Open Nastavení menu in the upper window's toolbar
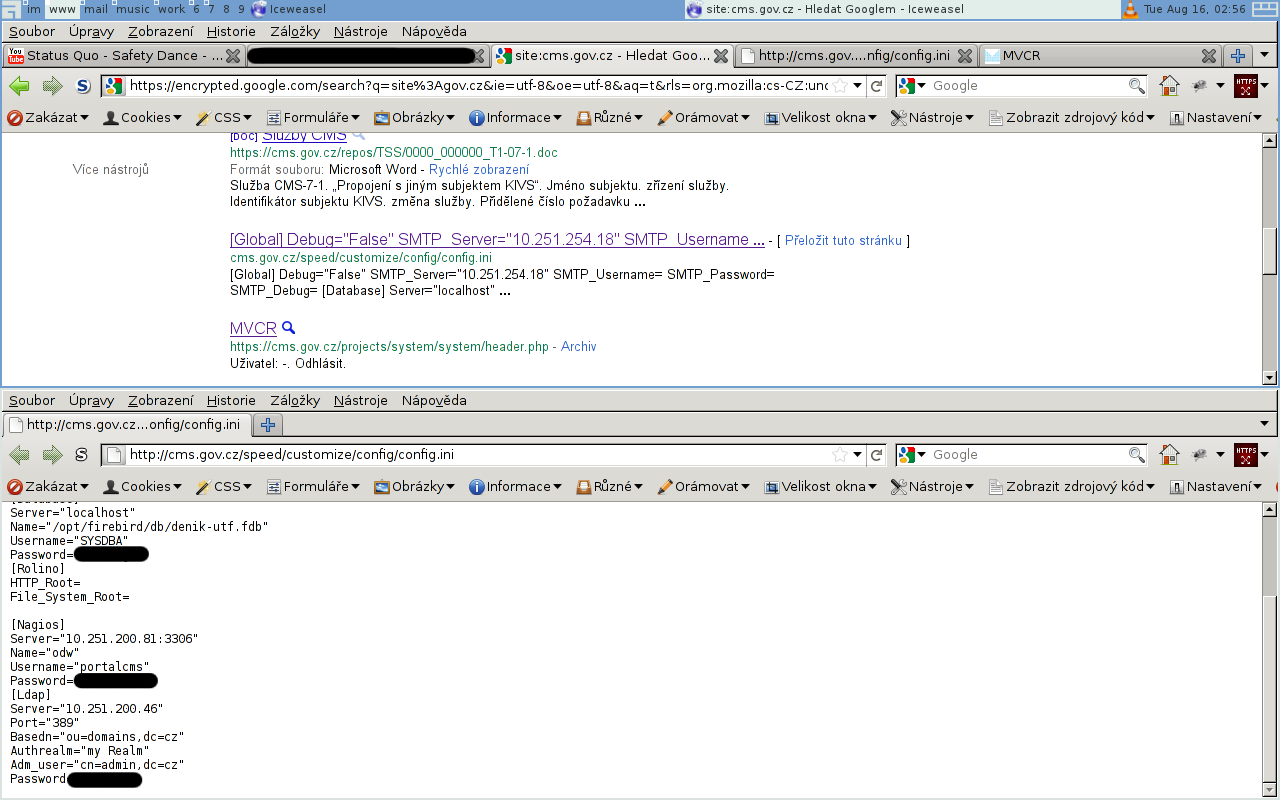1280x800 pixels. [1215, 118]
